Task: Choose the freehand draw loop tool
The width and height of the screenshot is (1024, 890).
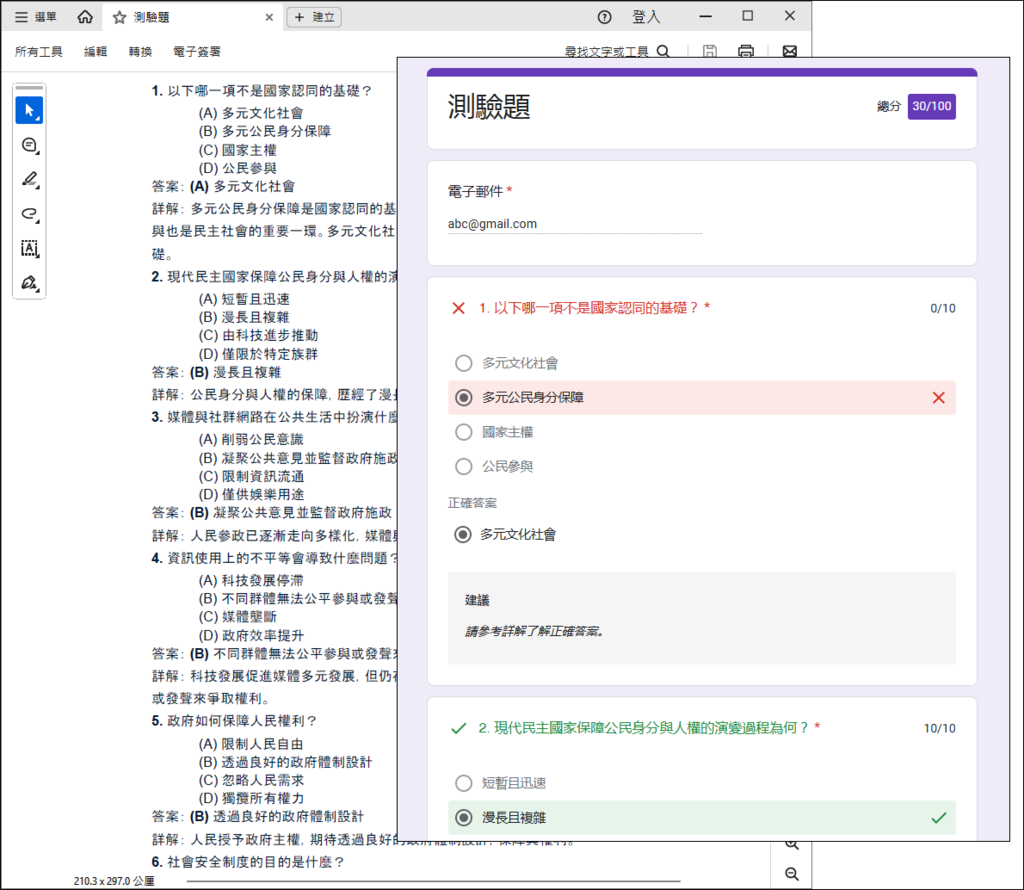Action: tap(29, 214)
